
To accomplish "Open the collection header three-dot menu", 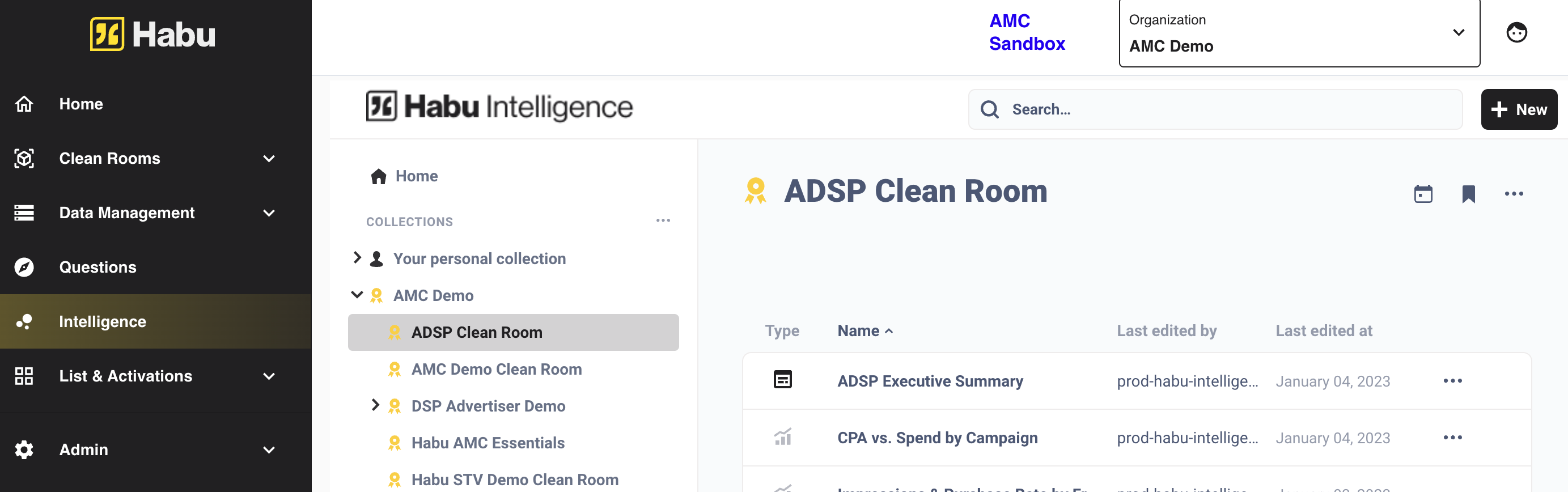I will 1513,194.
